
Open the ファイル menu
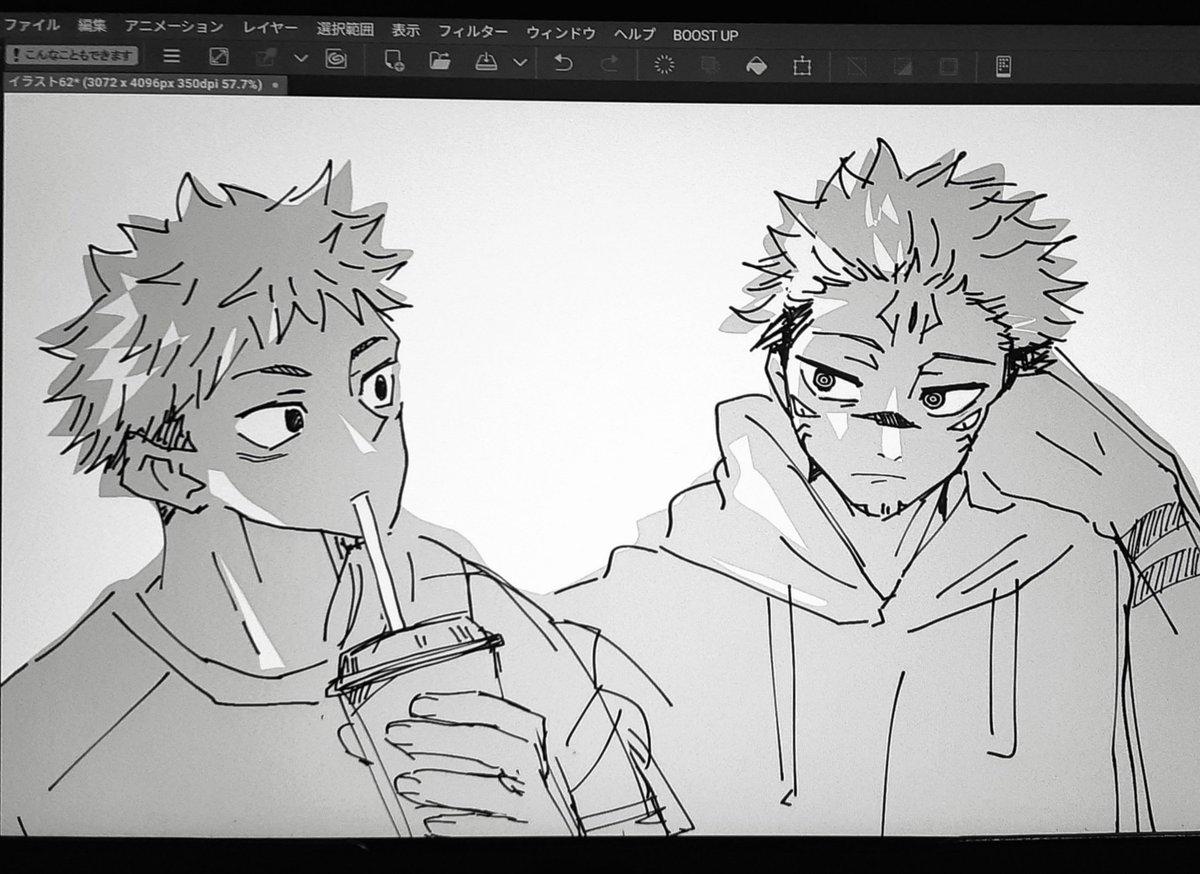32,25
